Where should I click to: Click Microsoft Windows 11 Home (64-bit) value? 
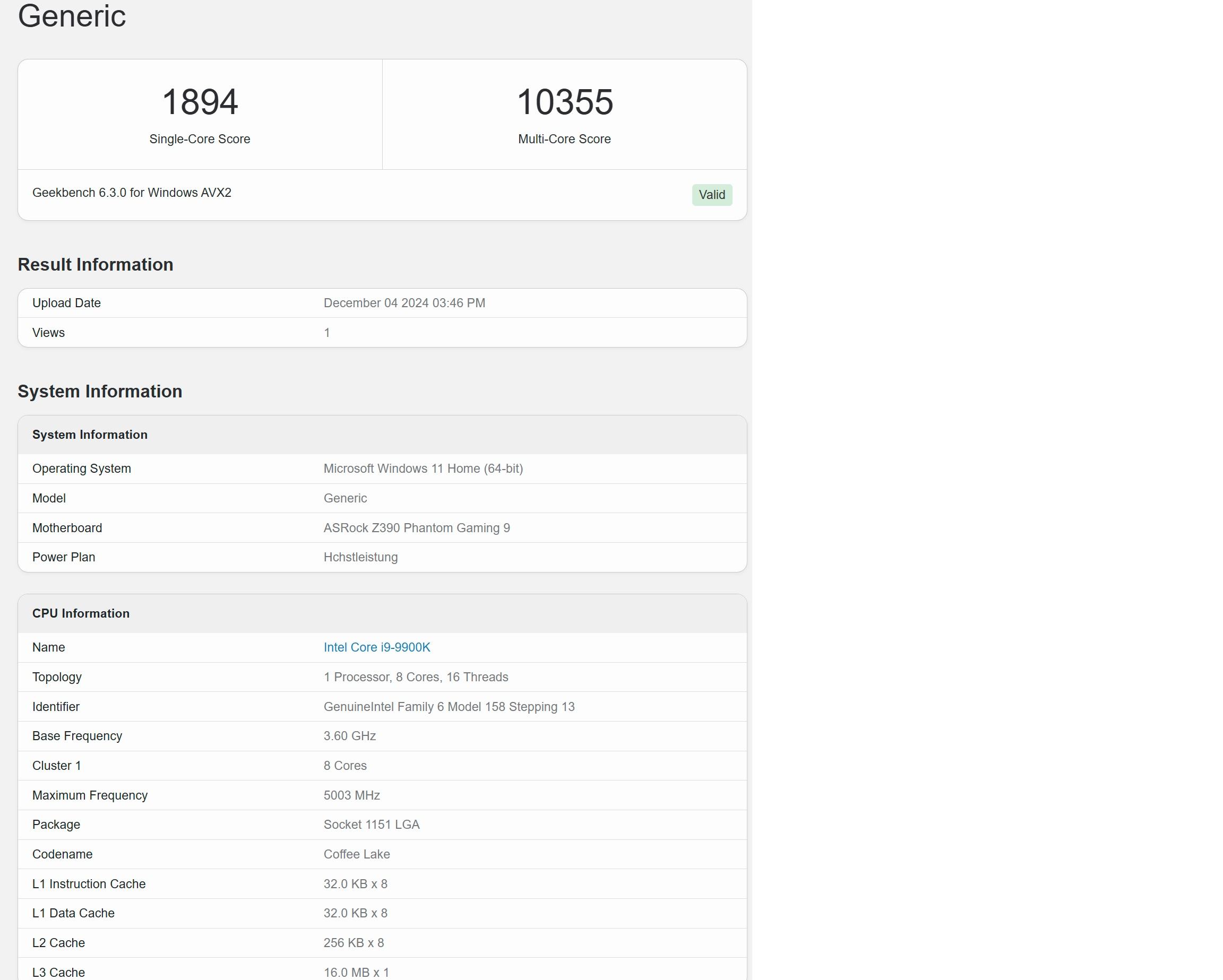pos(423,469)
